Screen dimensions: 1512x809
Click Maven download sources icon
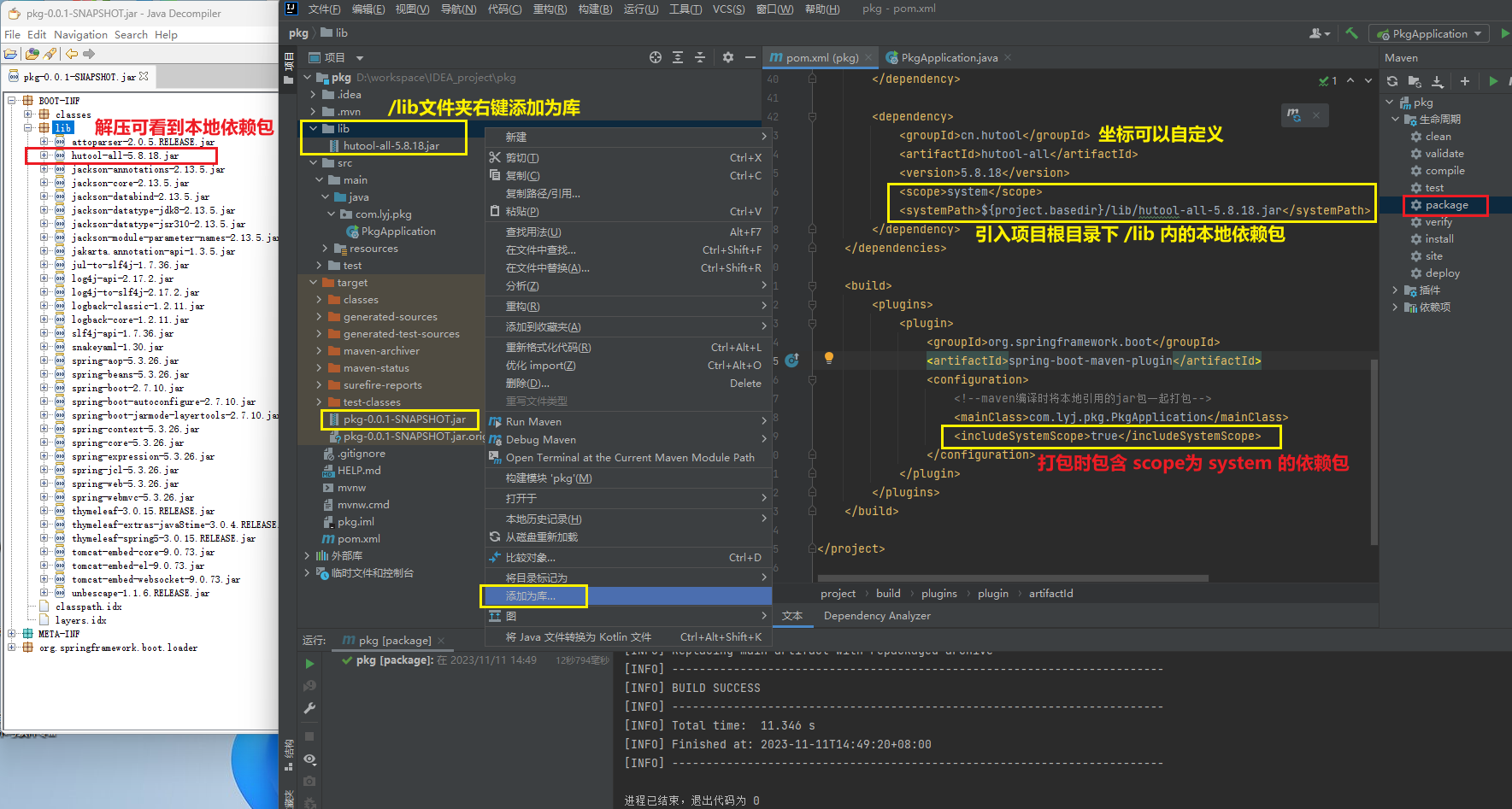pyautogui.click(x=1438, y=81)
